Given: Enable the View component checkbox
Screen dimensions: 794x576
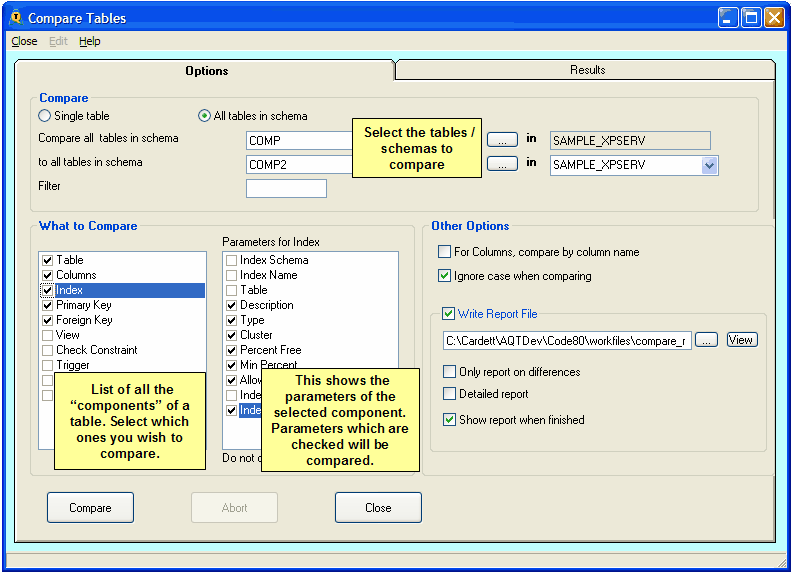Looking at the screenshot, I should [48, 335].
